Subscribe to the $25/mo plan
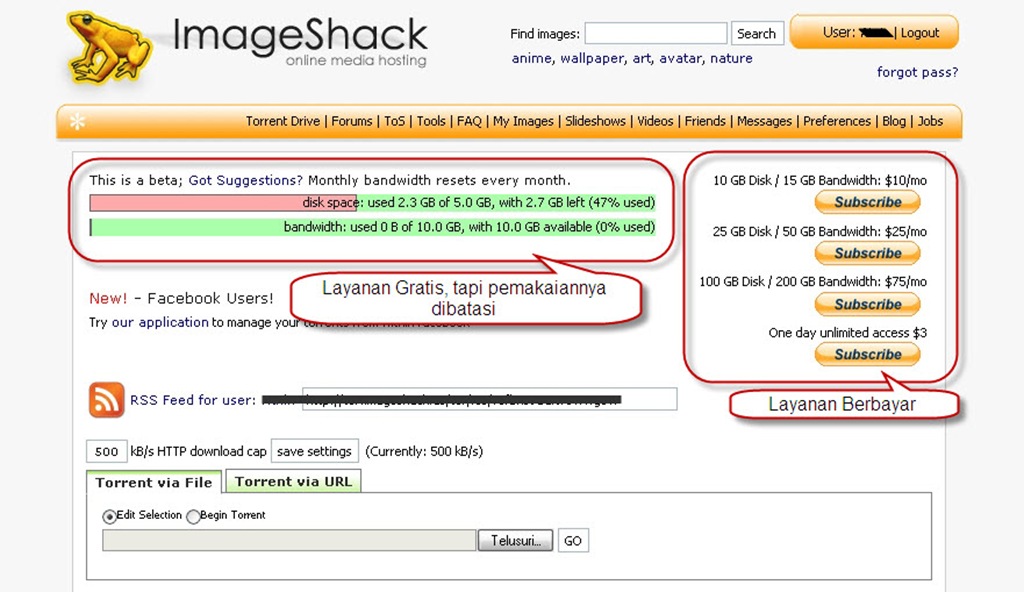 [x=867, y=253]
